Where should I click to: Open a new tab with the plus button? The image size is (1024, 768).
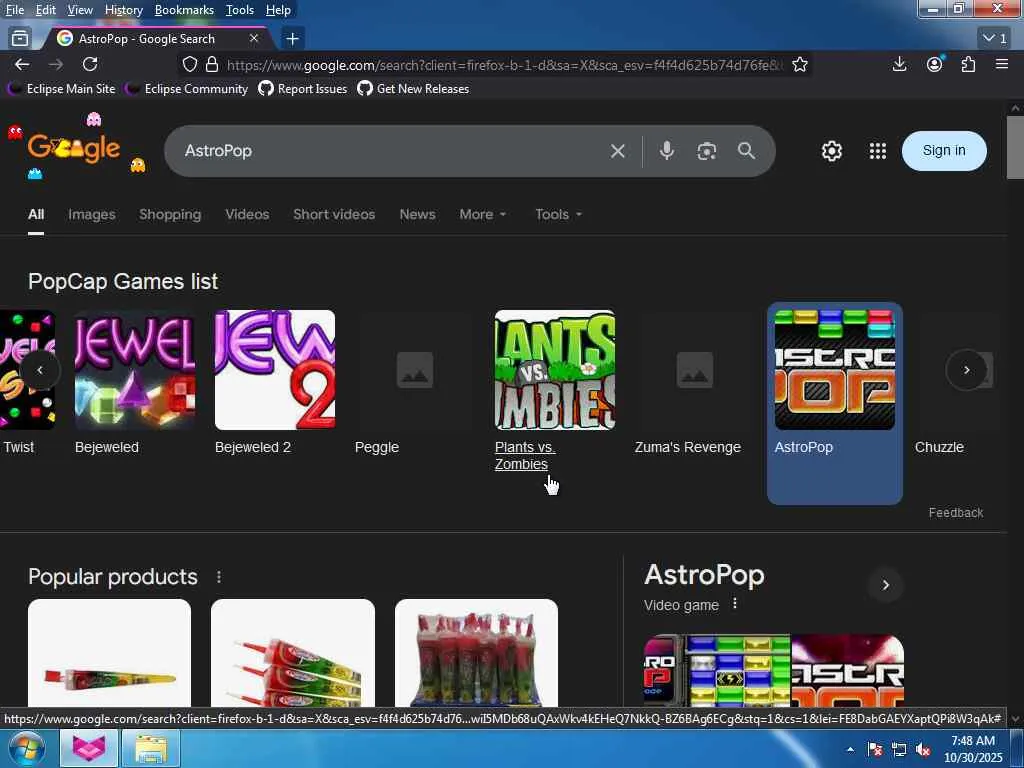pos(293,39)
